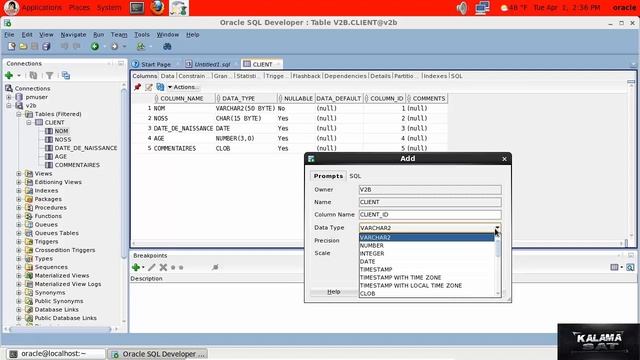Click the Sequences folder icon
Screen dimensions: 640x360
(x=29, y=267)
